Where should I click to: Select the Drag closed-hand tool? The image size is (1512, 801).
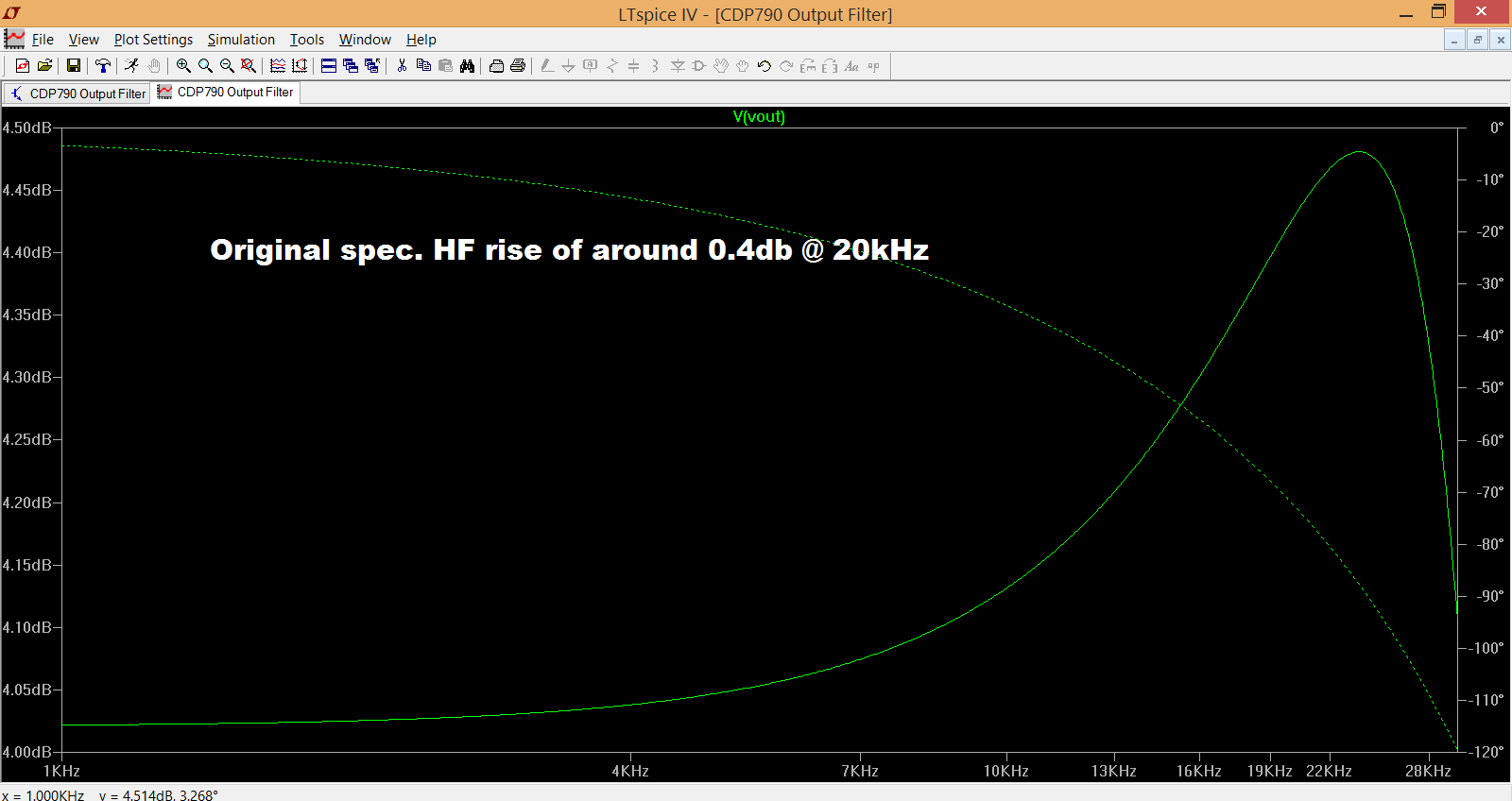coord(743,65)
